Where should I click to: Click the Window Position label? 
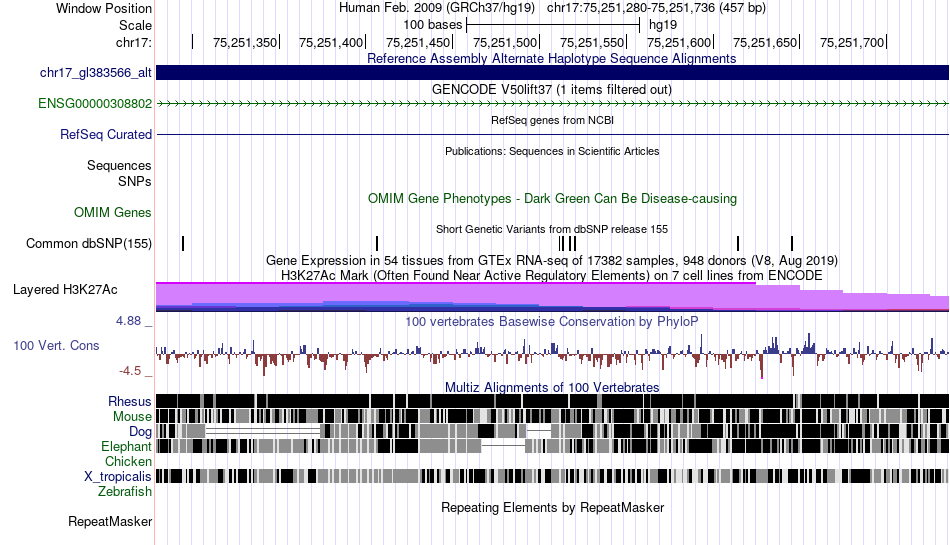pyautogui.click(x=104, y=8)
